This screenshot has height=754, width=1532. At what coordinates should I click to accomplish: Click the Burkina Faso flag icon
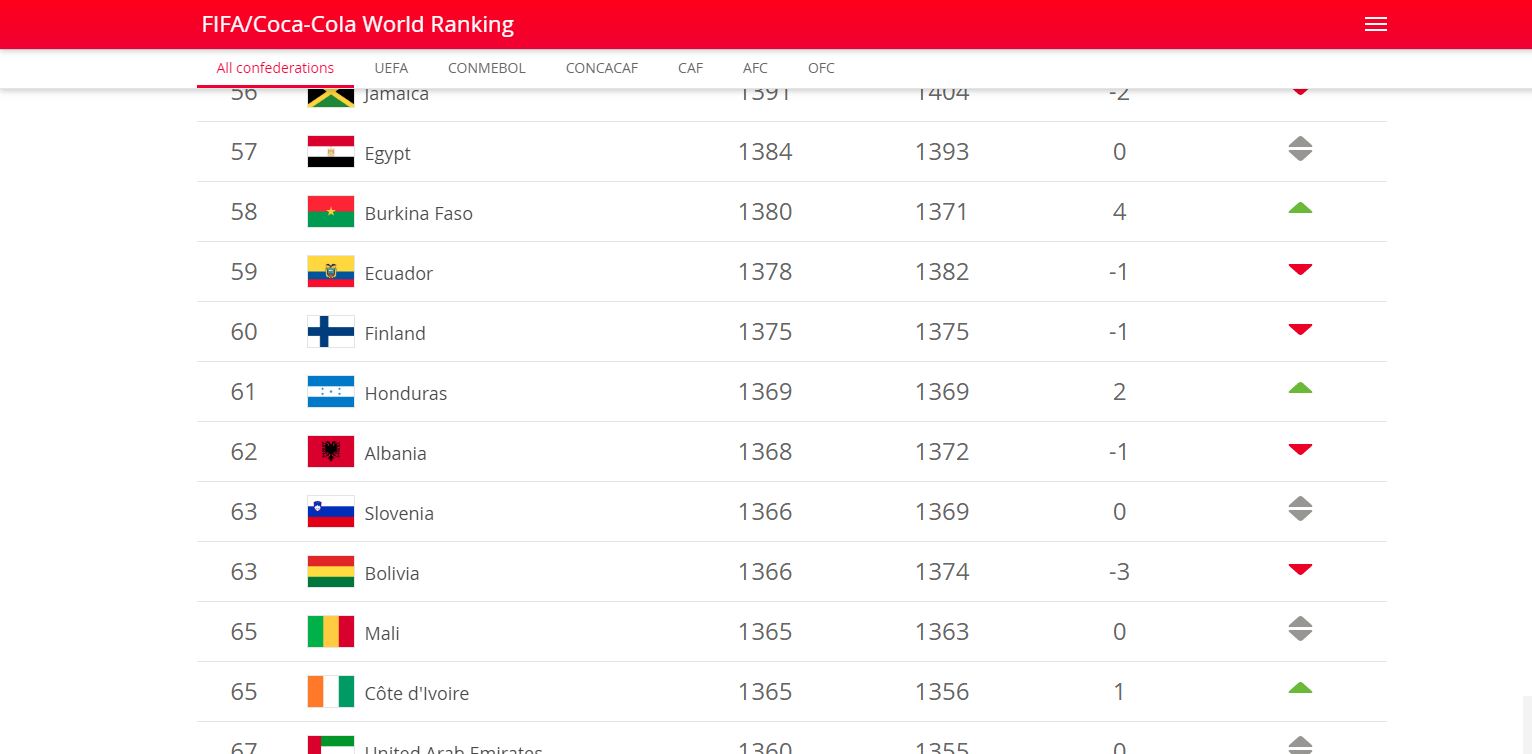pos(330,212)
